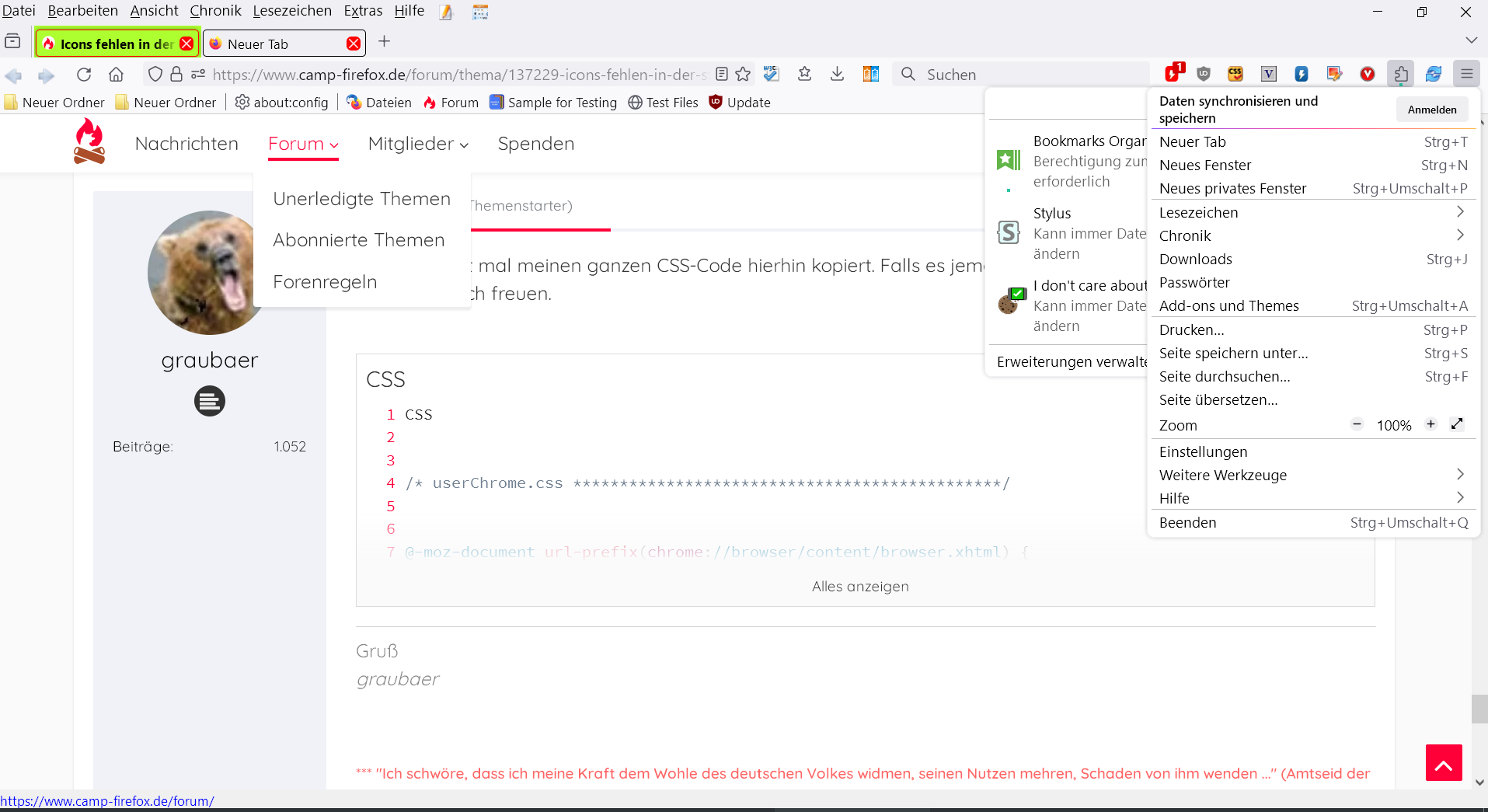The width and height of the screenshot is (1488, 812).
Task: Expand Weitere Werkzeuge submenu
Action: click(x=1312, y=475)
